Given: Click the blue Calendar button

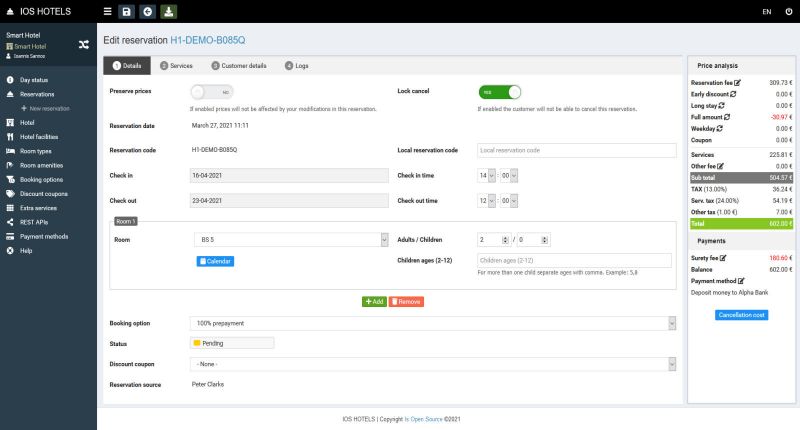Looking at the screenshot, I should (x=215, y=261).
